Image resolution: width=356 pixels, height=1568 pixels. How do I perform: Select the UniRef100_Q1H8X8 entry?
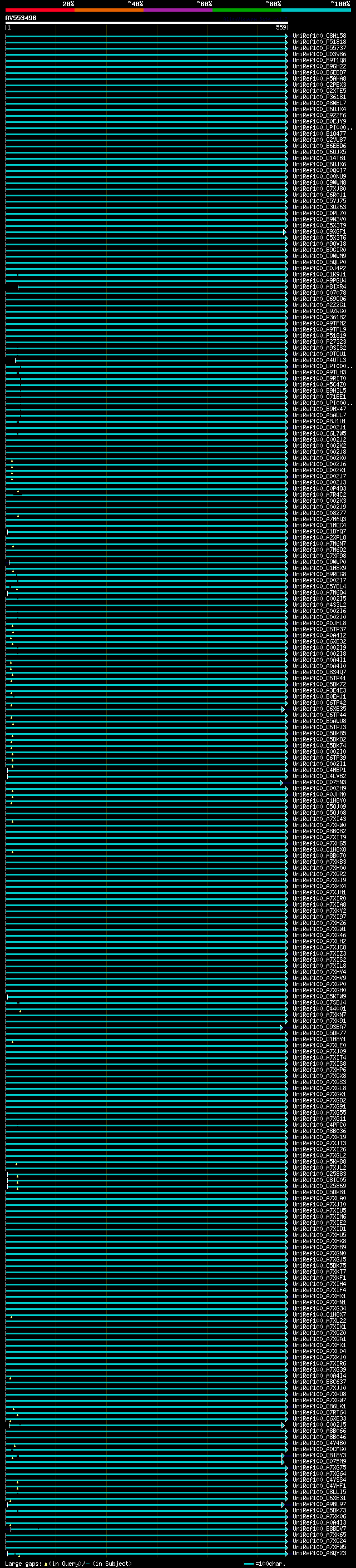coord(319,850)
